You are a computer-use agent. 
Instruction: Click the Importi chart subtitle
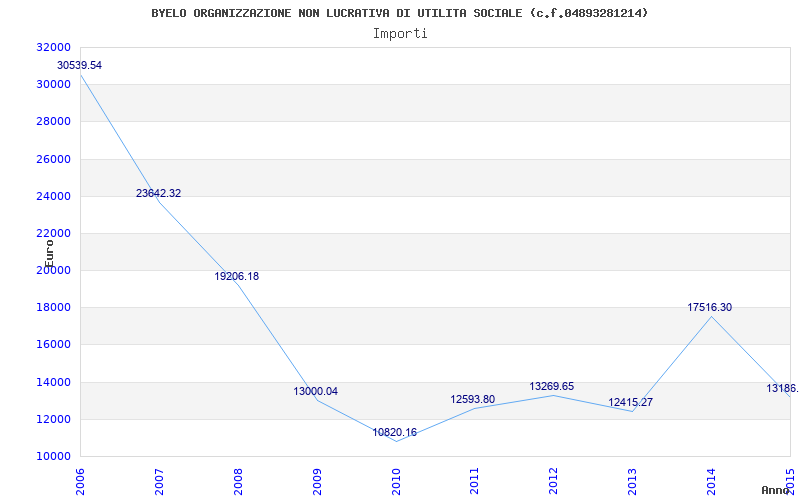pos(400,34)
